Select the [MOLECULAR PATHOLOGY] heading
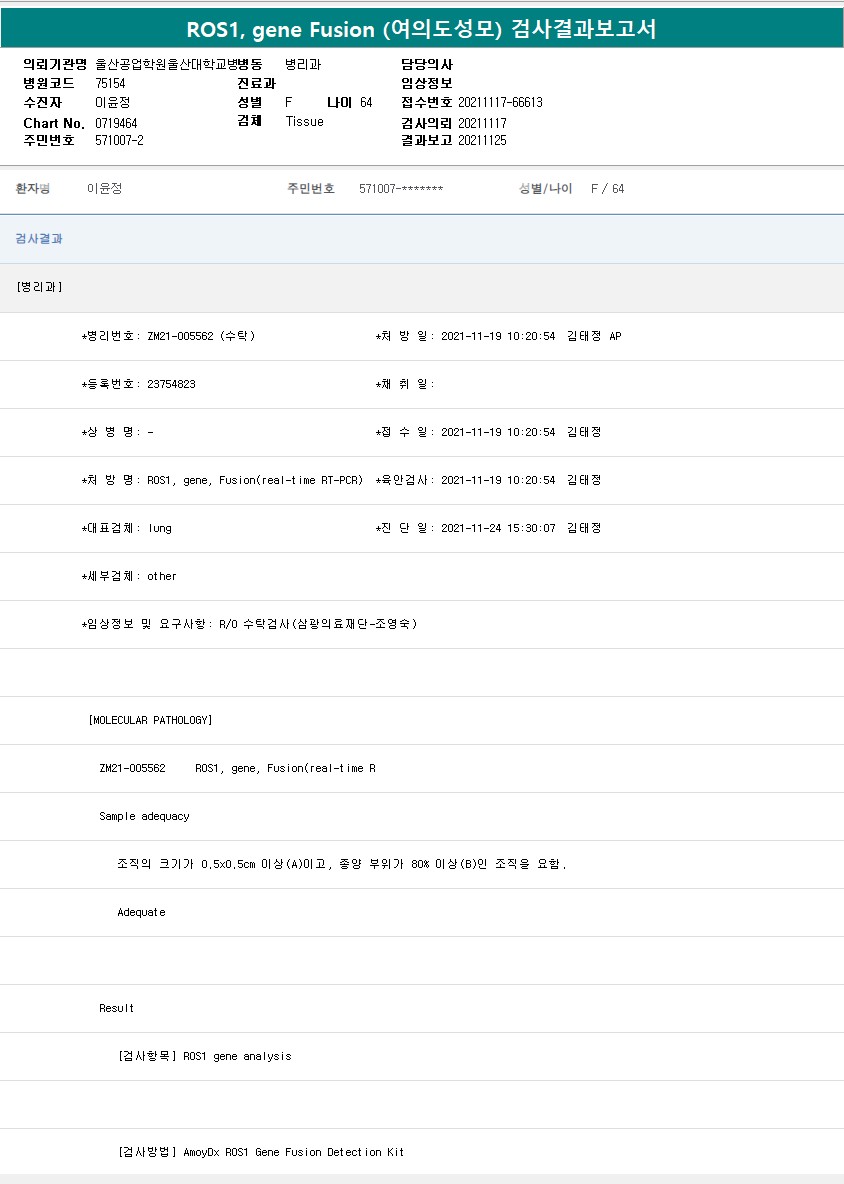This screenshot has width=844, height=1184. pyautogui.click(x=150, y=720)
